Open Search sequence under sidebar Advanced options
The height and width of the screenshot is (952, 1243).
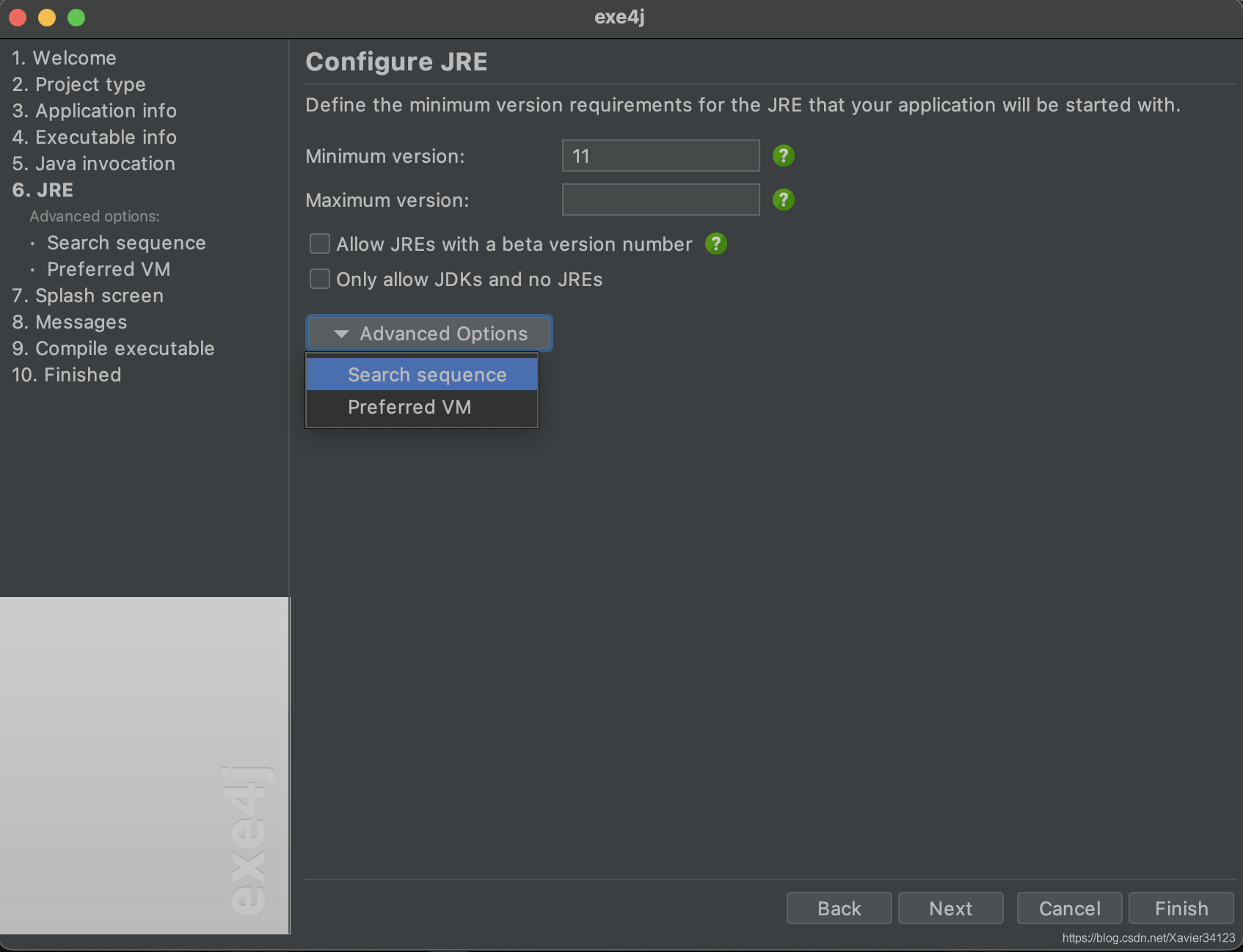click(126, 243)
